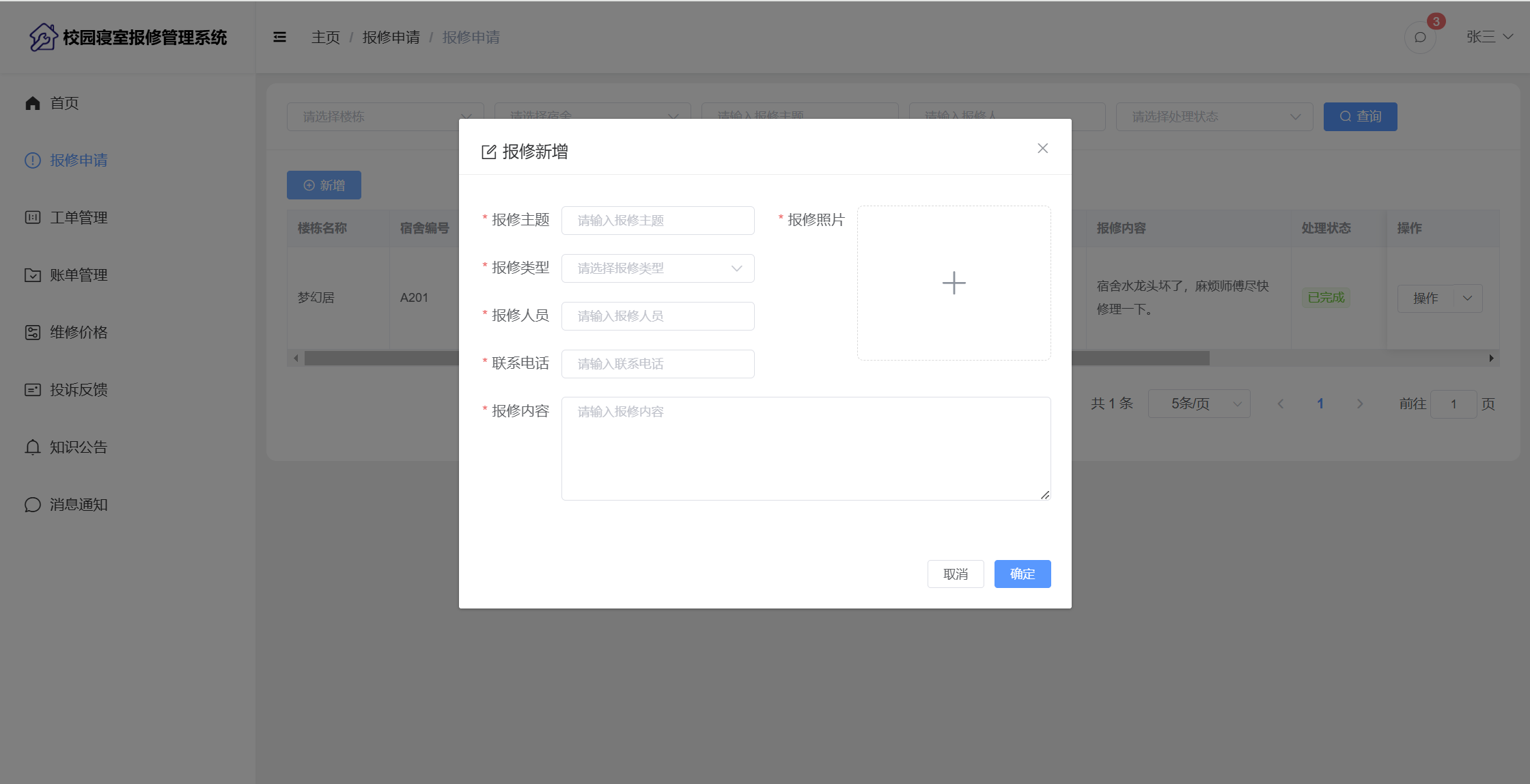Click the 确定 confirm button
Viewport: 1530px width, 784px height.
(x=1022, y=574)
